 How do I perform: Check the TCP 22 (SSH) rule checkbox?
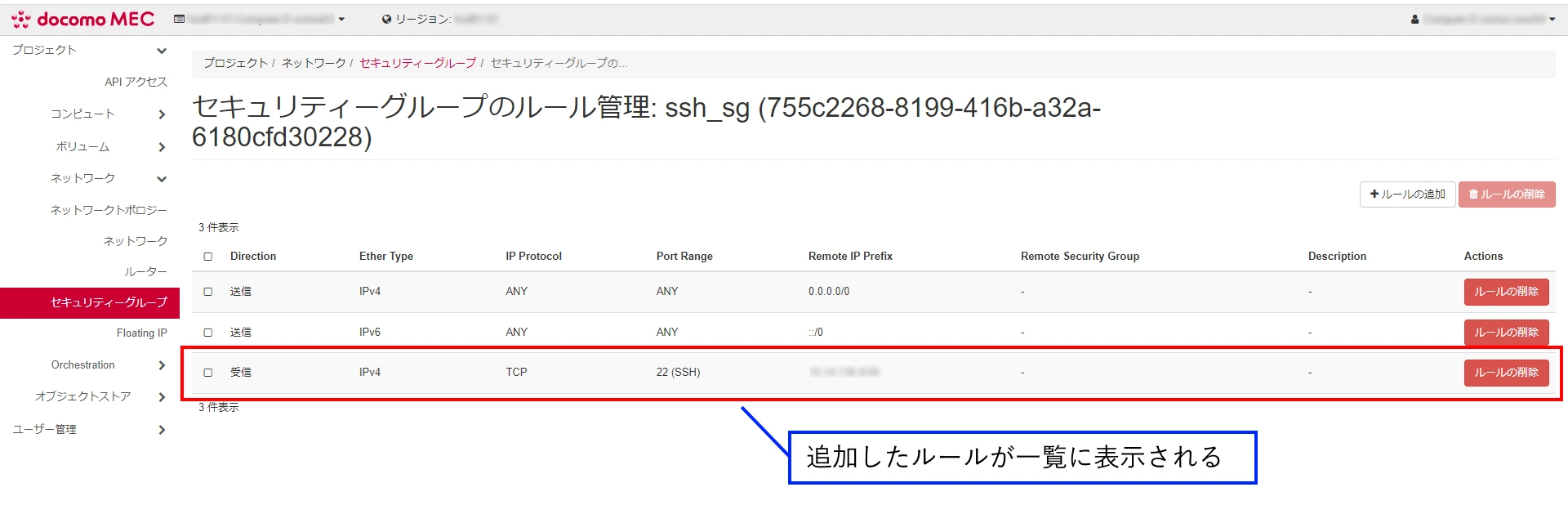pyautogui.click(x=208, y=373)
